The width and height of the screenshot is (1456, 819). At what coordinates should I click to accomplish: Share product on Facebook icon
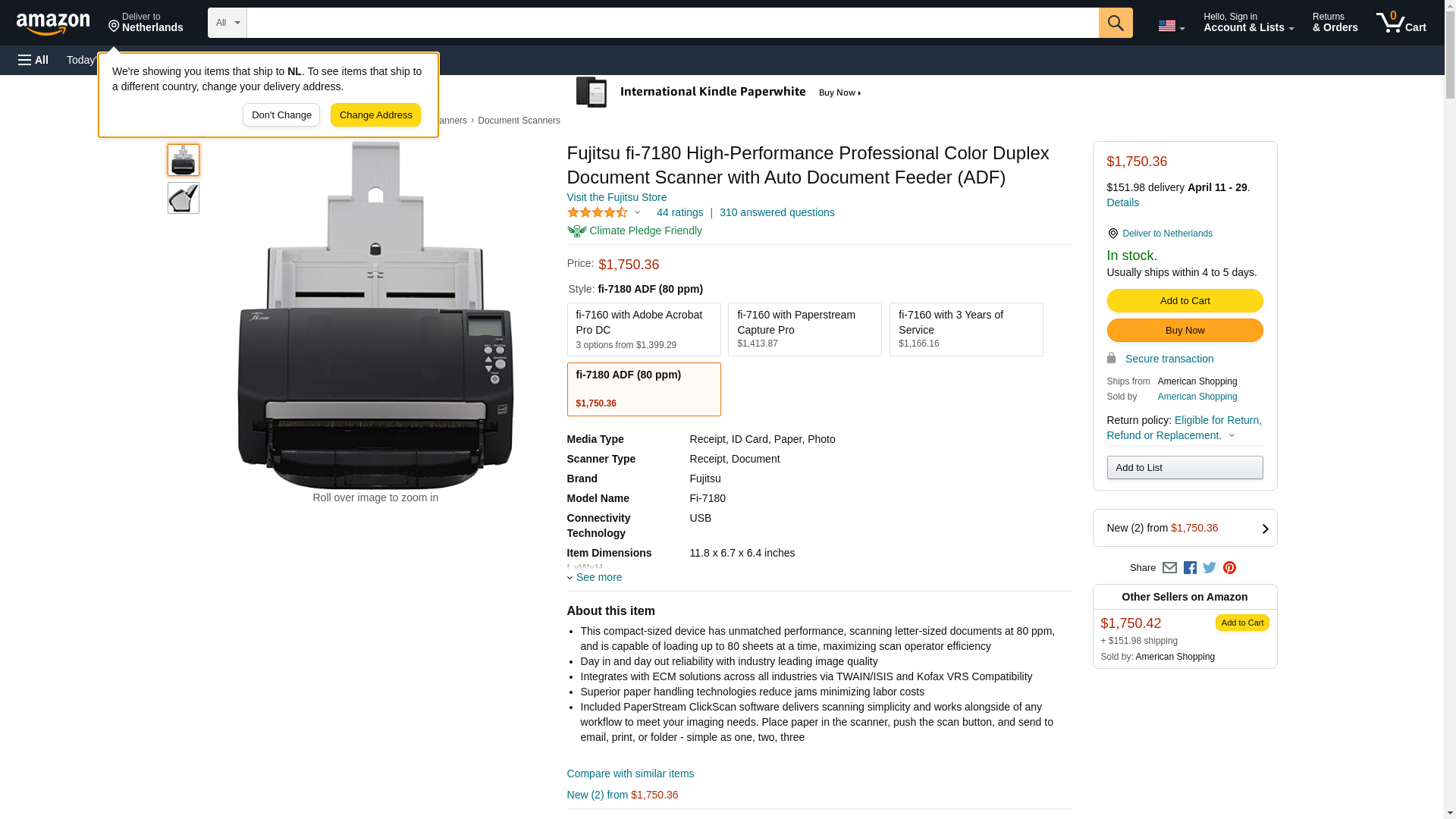(1190, 568)
